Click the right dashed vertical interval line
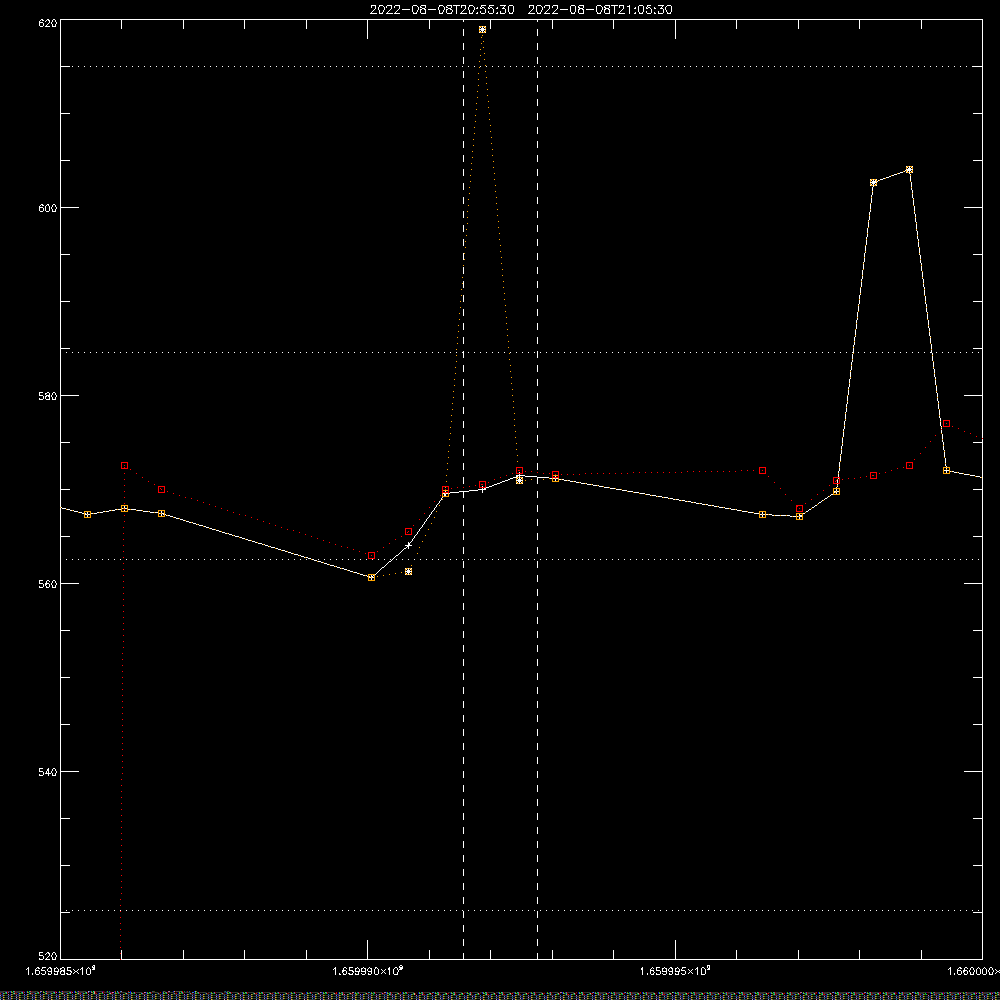 (537, 489)
